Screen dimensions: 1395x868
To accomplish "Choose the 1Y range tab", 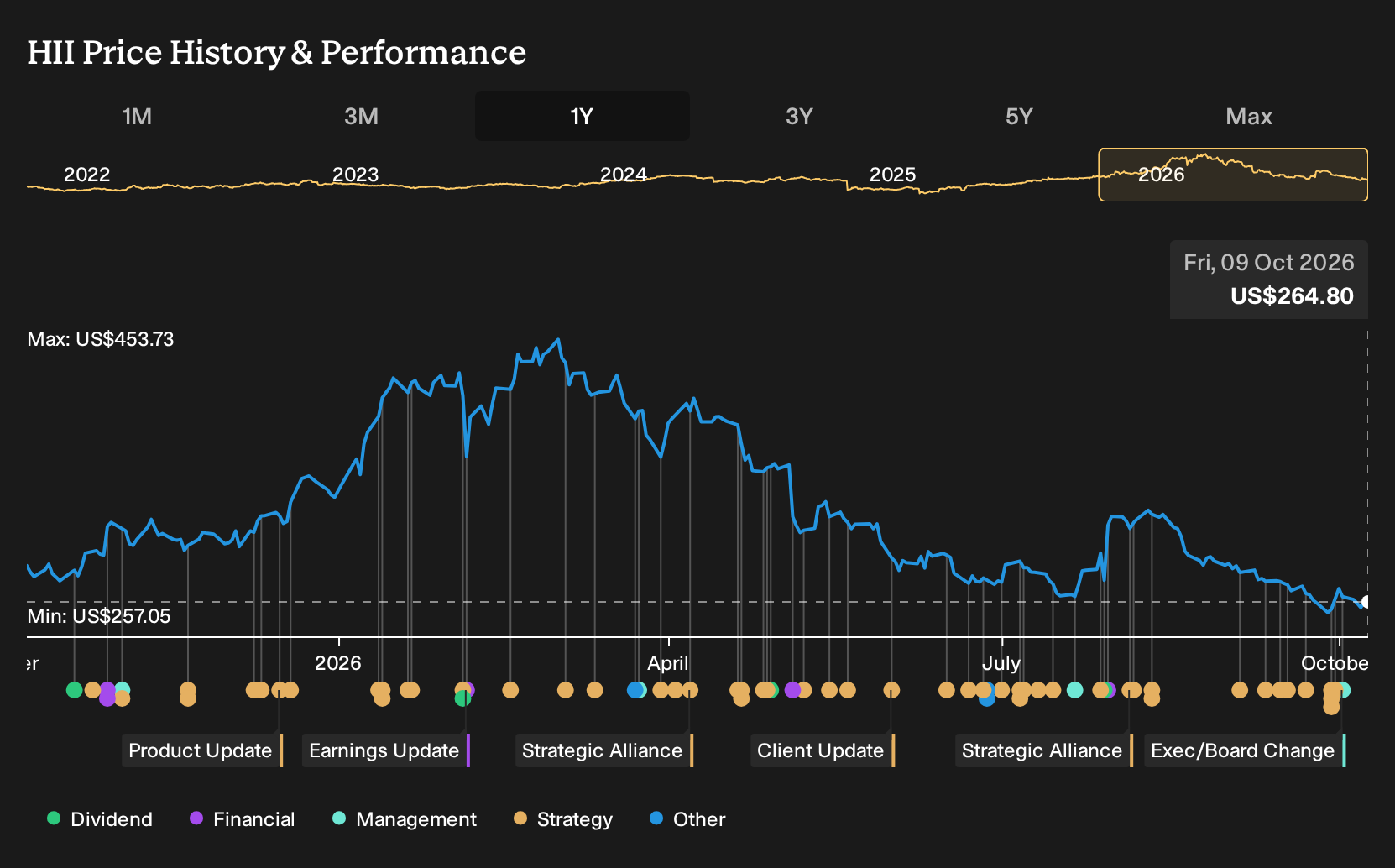I will [582, 116].
